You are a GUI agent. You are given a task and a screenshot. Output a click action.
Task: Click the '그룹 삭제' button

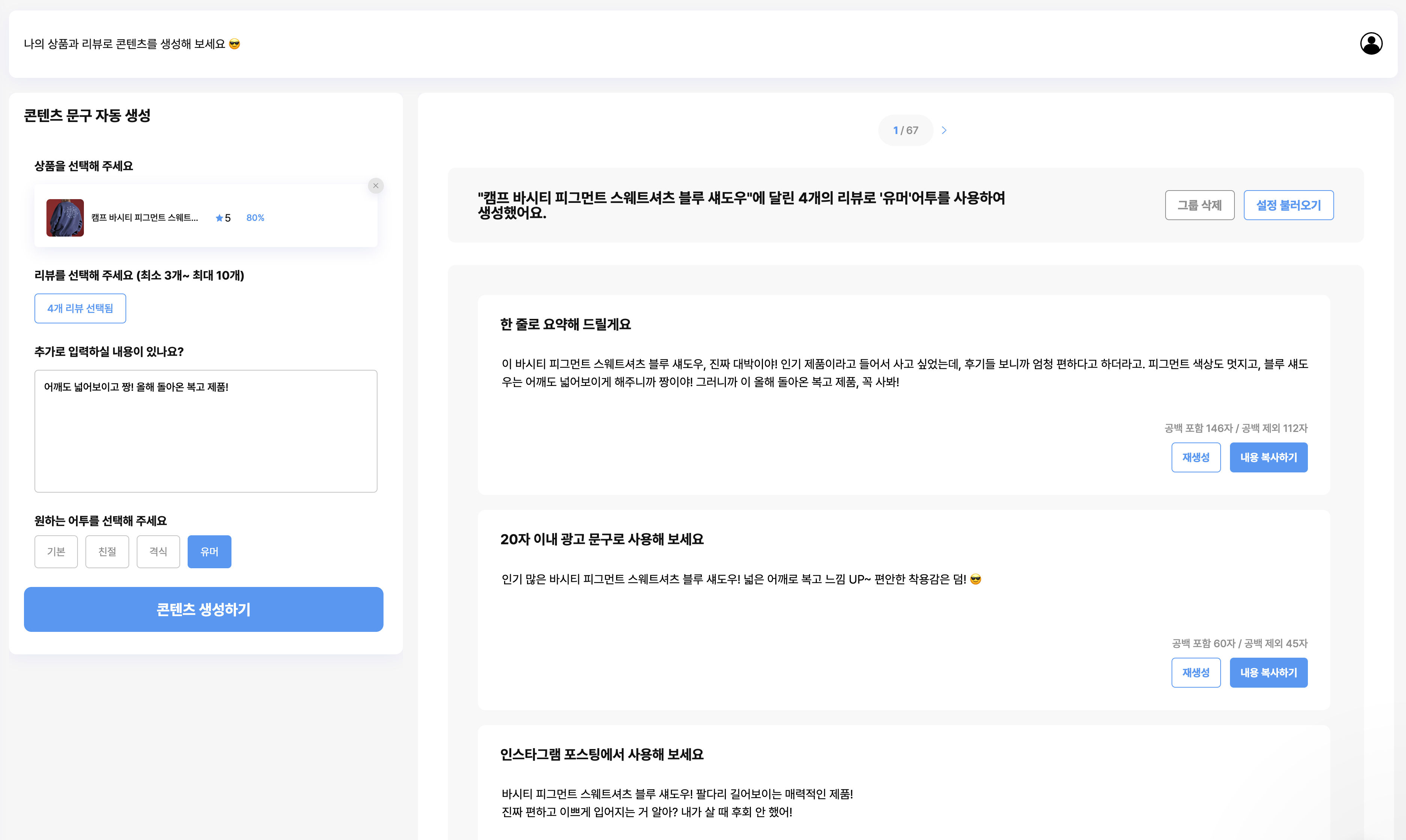point(1199,205)
